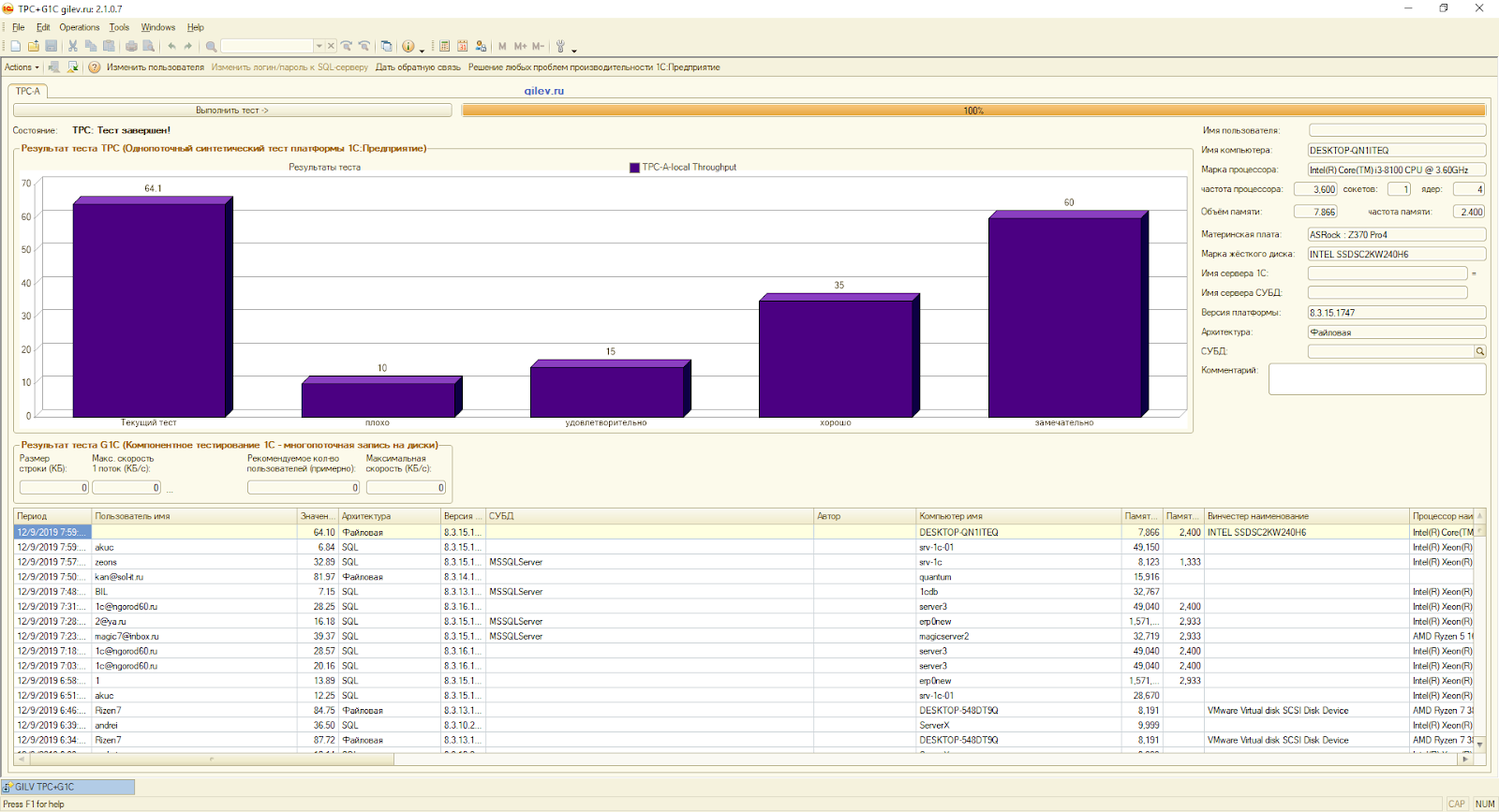Select the TPC-A tab
Screen dimensions: 1499x812
pos(28,91)
